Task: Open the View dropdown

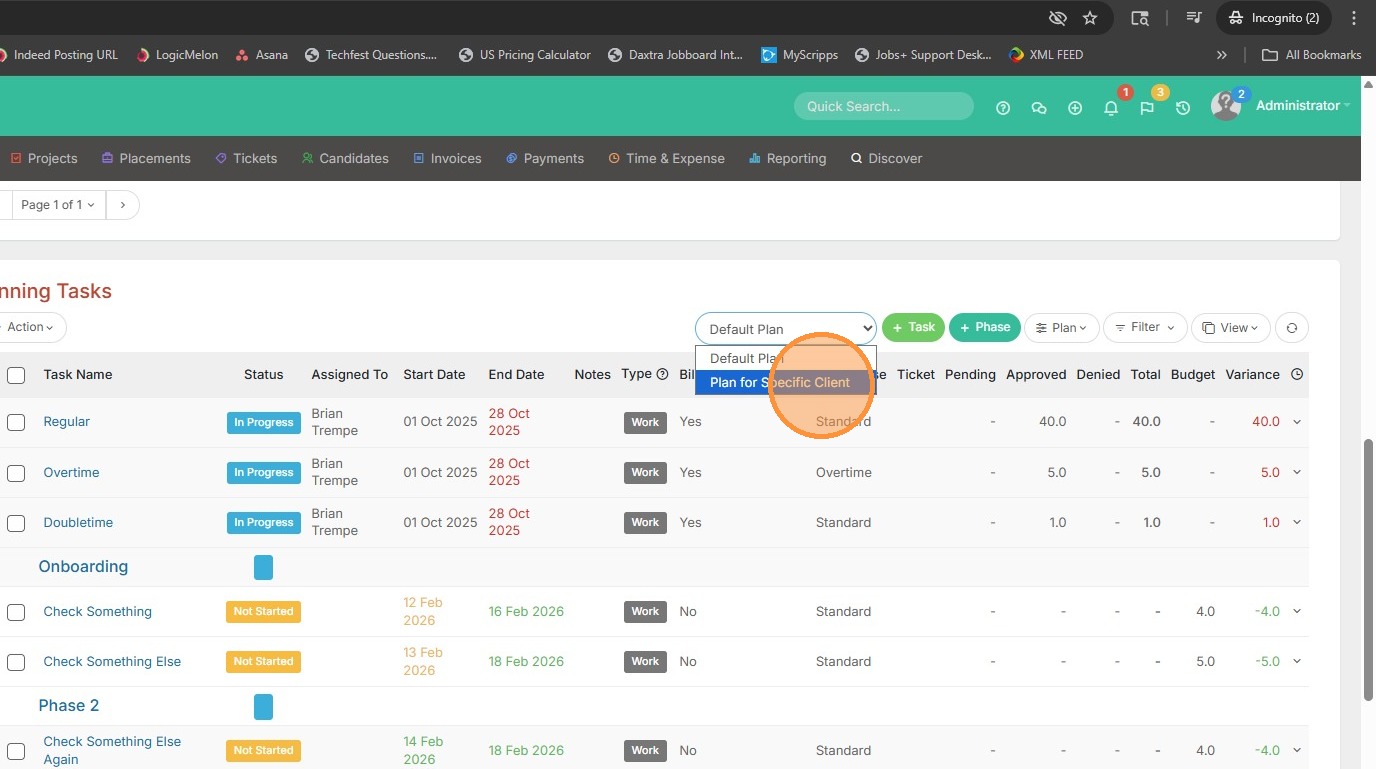Action: 1231,328
